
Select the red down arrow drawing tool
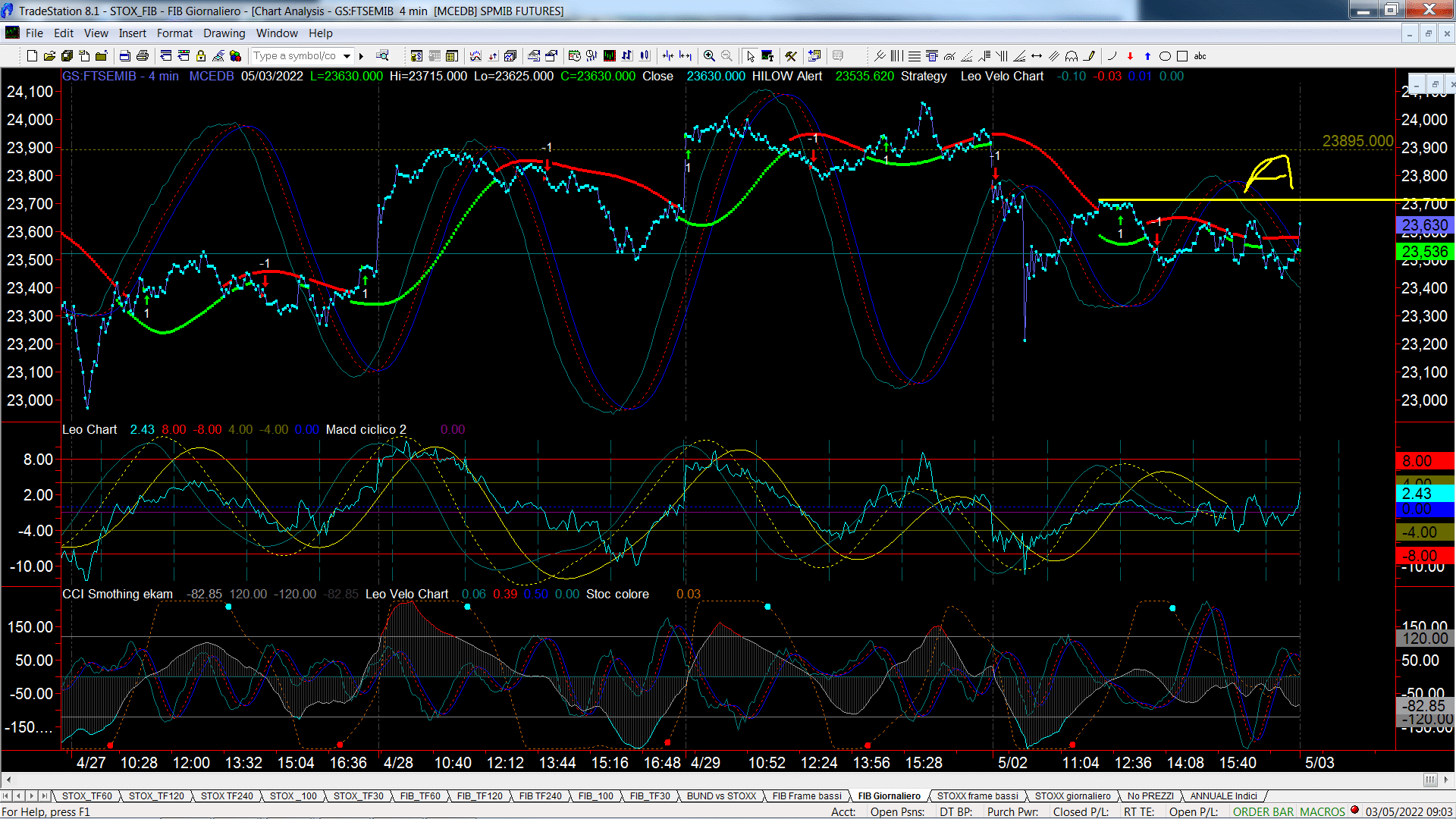[1130, 56]
